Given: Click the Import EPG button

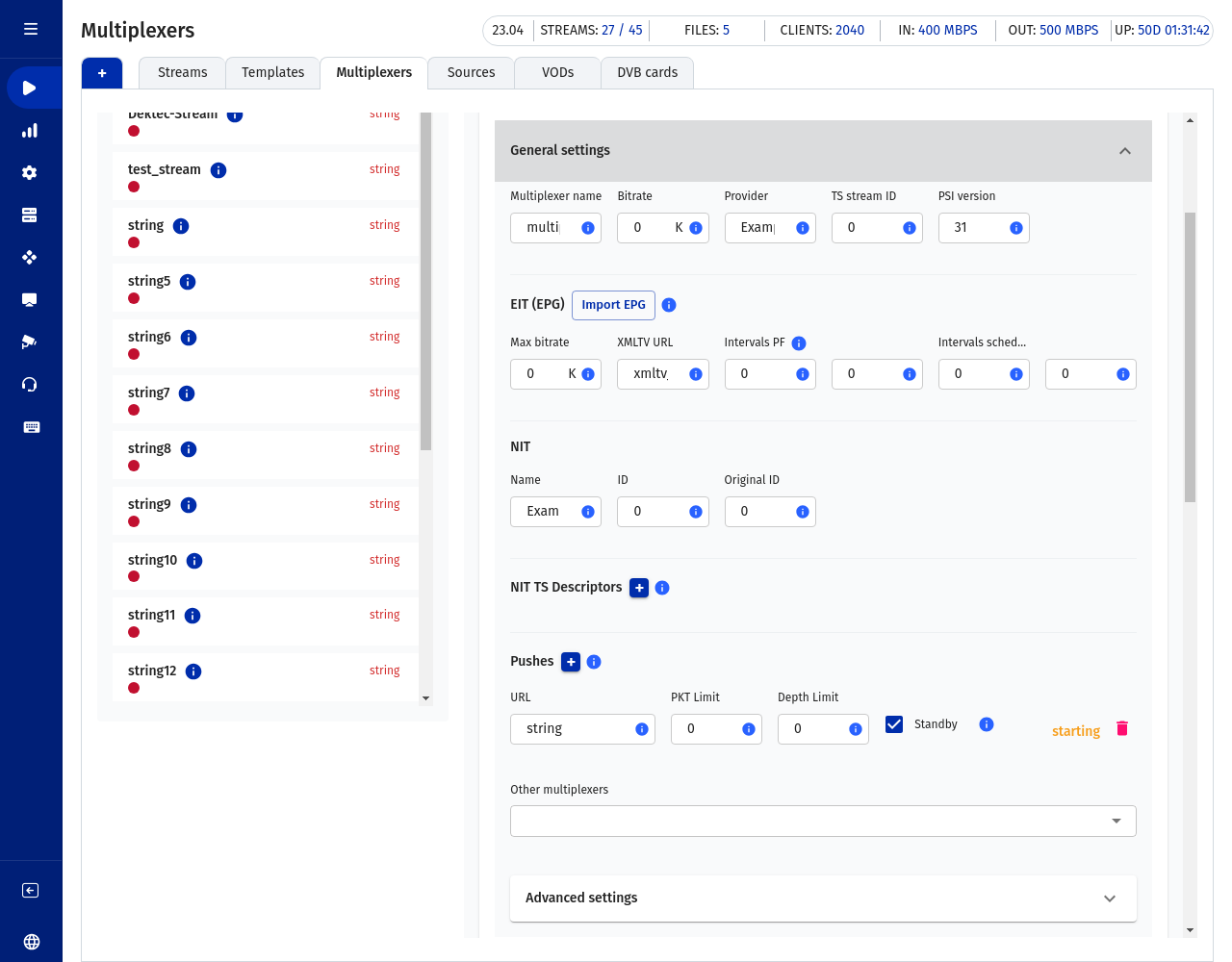Looking at the screenshot, I should 613,305.
